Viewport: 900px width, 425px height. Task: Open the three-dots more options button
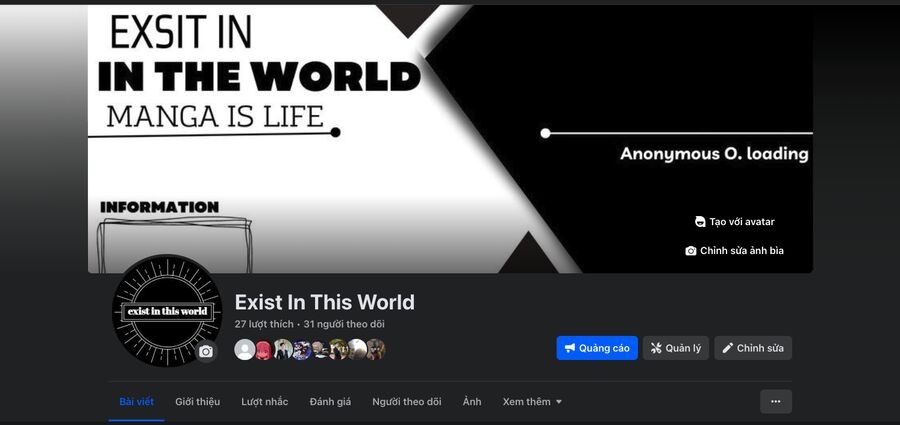coord(776,401)
